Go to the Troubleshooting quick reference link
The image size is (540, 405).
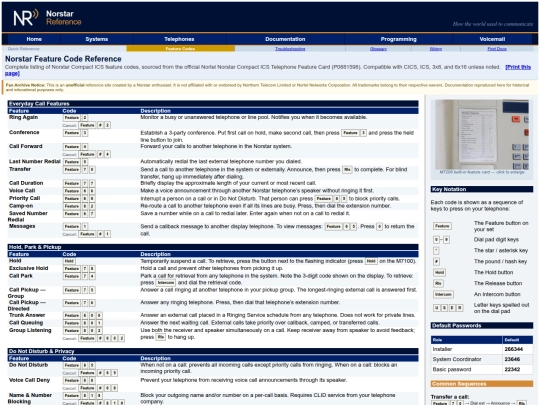[290, 49]
